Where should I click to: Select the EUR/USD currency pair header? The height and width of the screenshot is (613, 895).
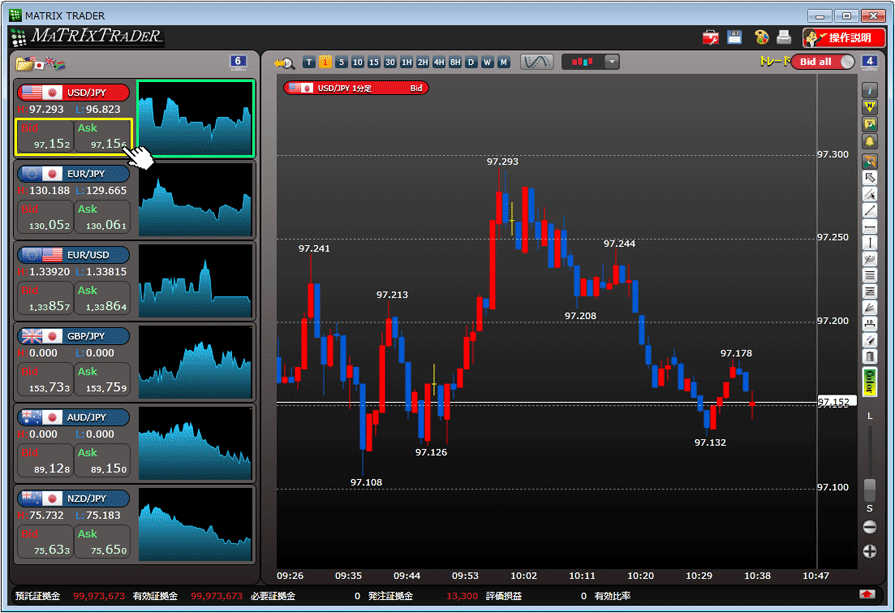coord(74,255)
